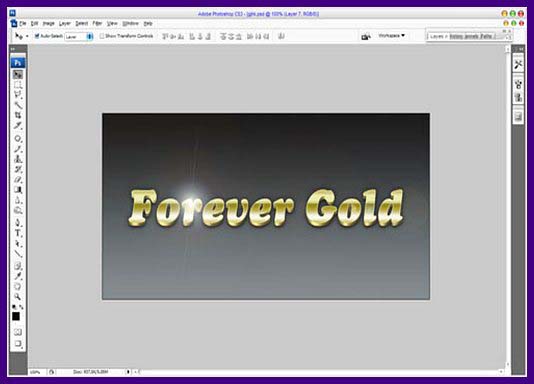Open the Workspace dropdown
Image resolution: width=534 pixels, height=384 pixels.
tap(392, 35)
